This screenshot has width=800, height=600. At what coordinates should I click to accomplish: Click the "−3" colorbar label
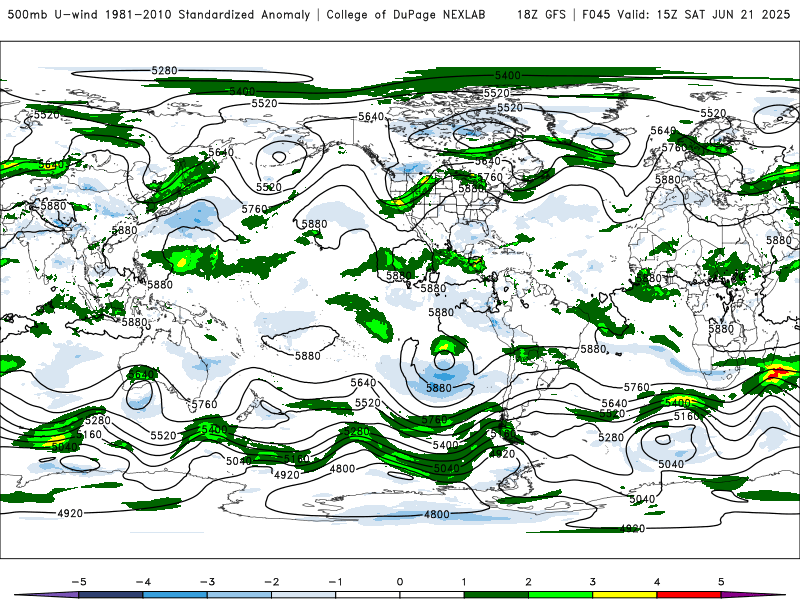(x=207, y=582)
